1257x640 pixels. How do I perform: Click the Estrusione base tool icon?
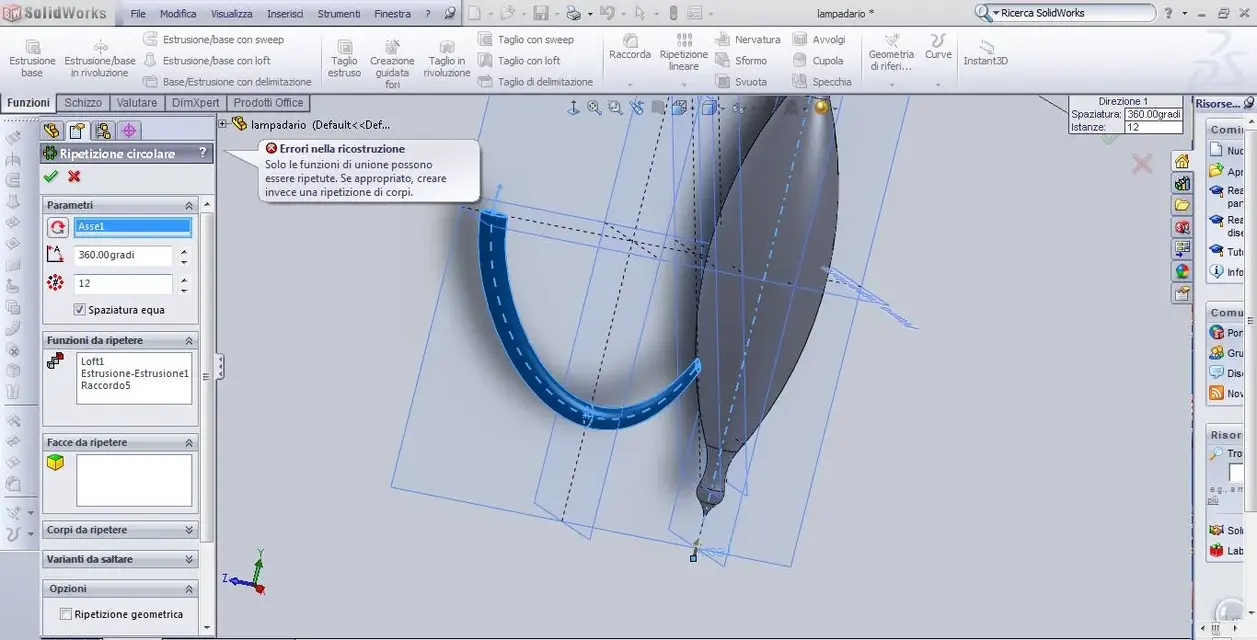pos(32,48)
